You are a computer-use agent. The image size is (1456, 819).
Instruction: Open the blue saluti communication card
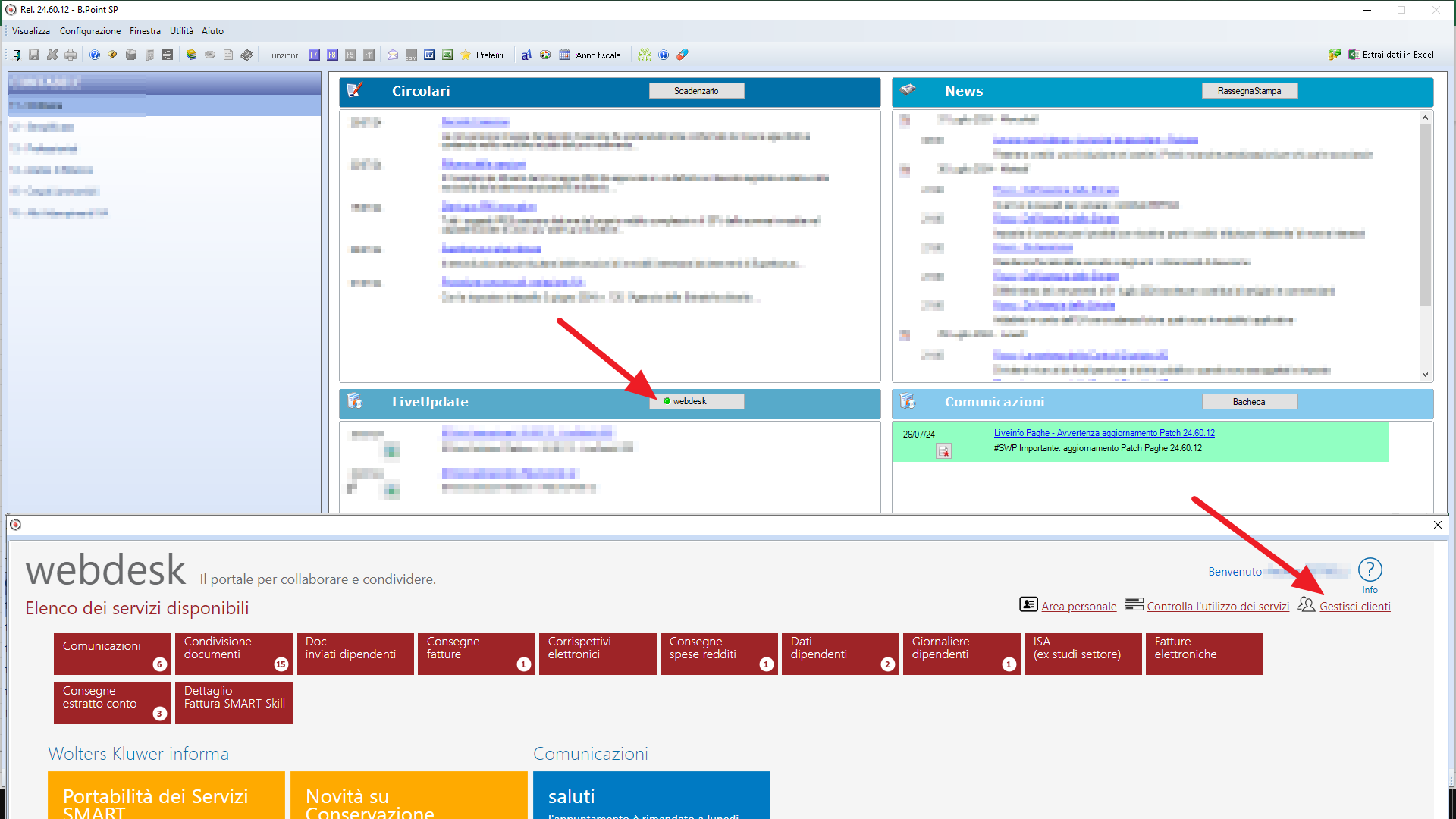point(651,795)
